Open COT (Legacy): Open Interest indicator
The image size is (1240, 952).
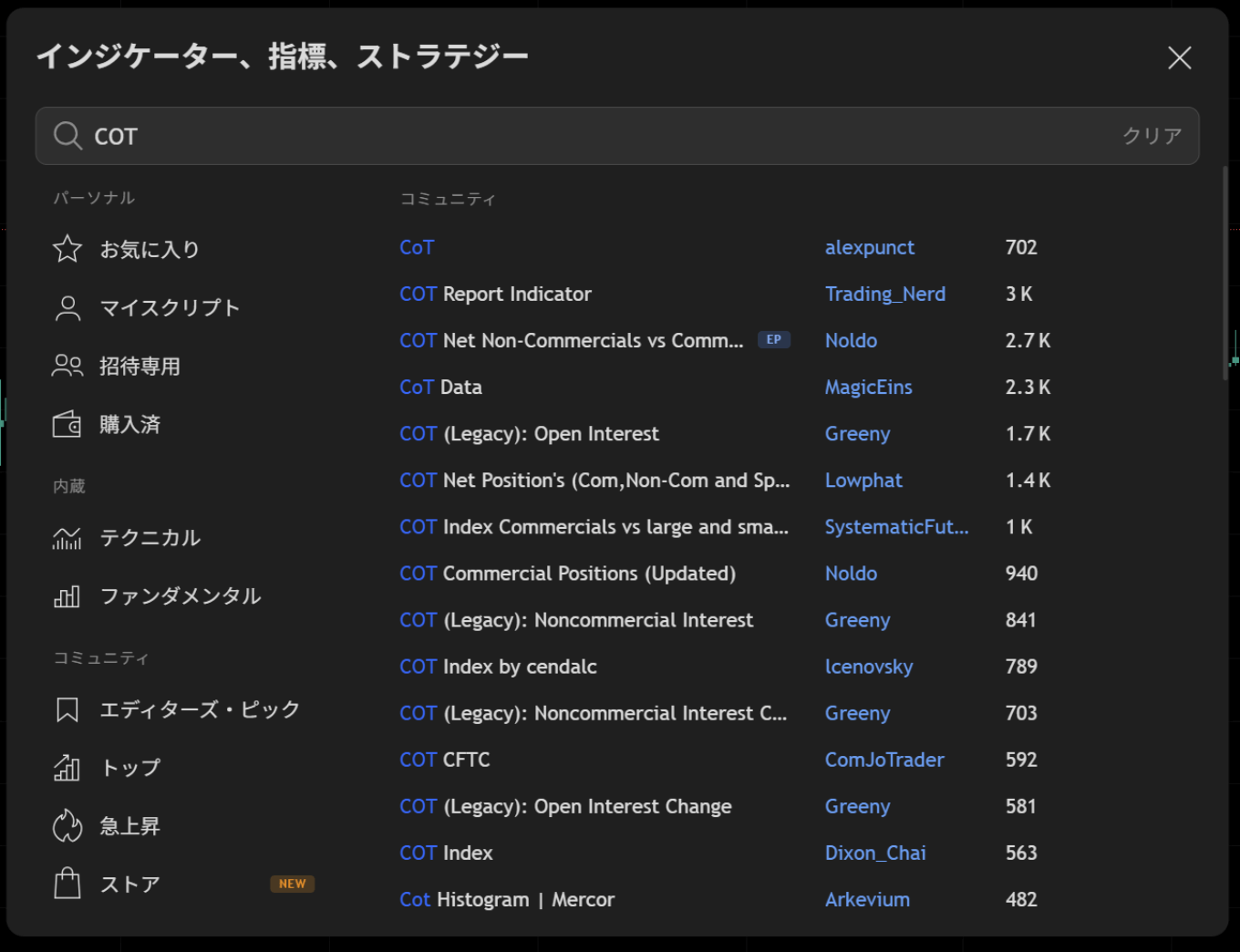click(529, 433)
